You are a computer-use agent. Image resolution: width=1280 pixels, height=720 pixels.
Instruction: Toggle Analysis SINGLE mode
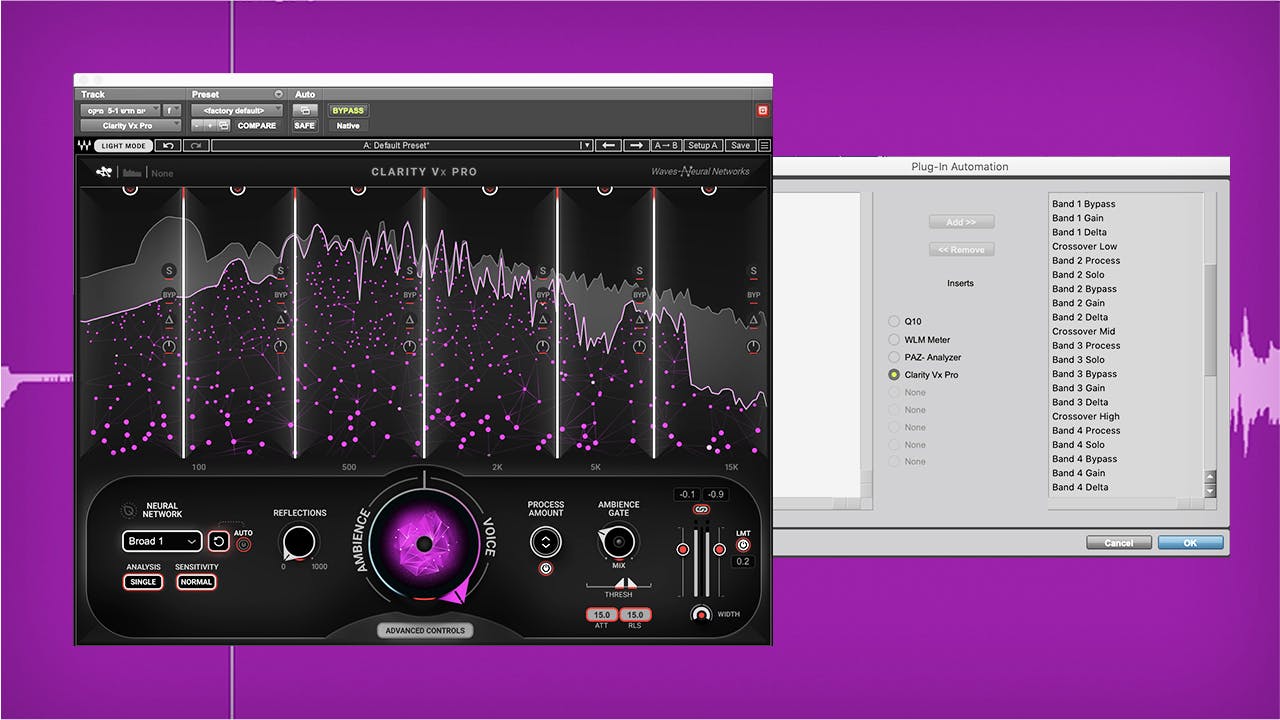(143, 582)
